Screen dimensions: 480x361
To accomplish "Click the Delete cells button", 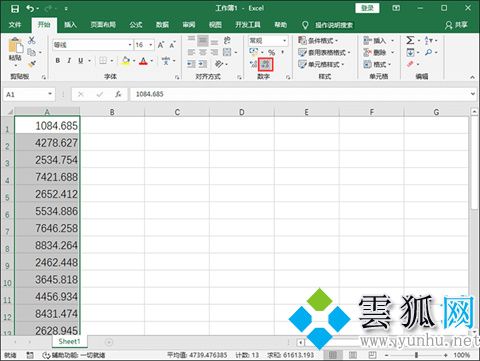I will tap(379, 52).
